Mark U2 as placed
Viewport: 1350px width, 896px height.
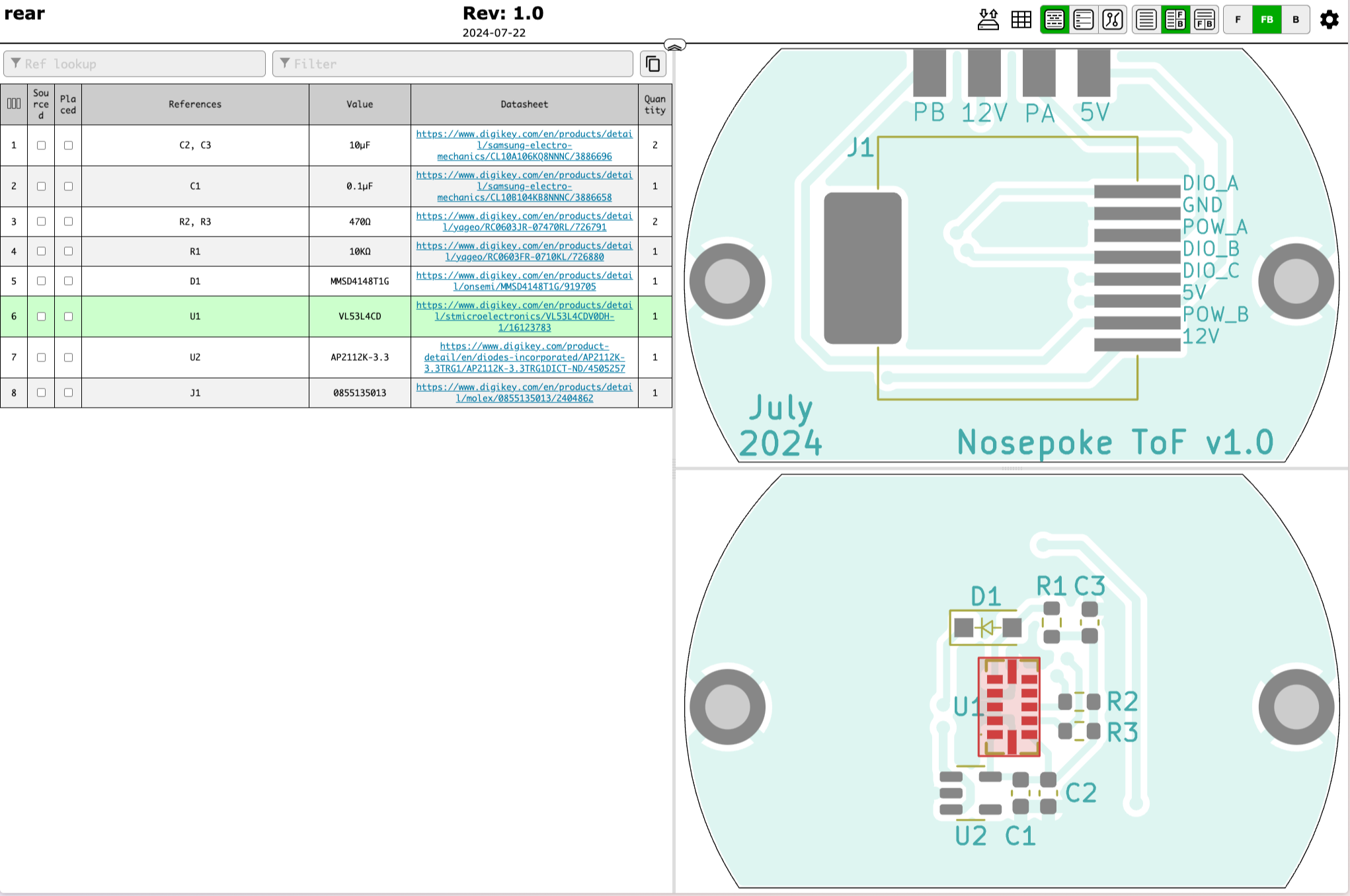tap(68, 357)
